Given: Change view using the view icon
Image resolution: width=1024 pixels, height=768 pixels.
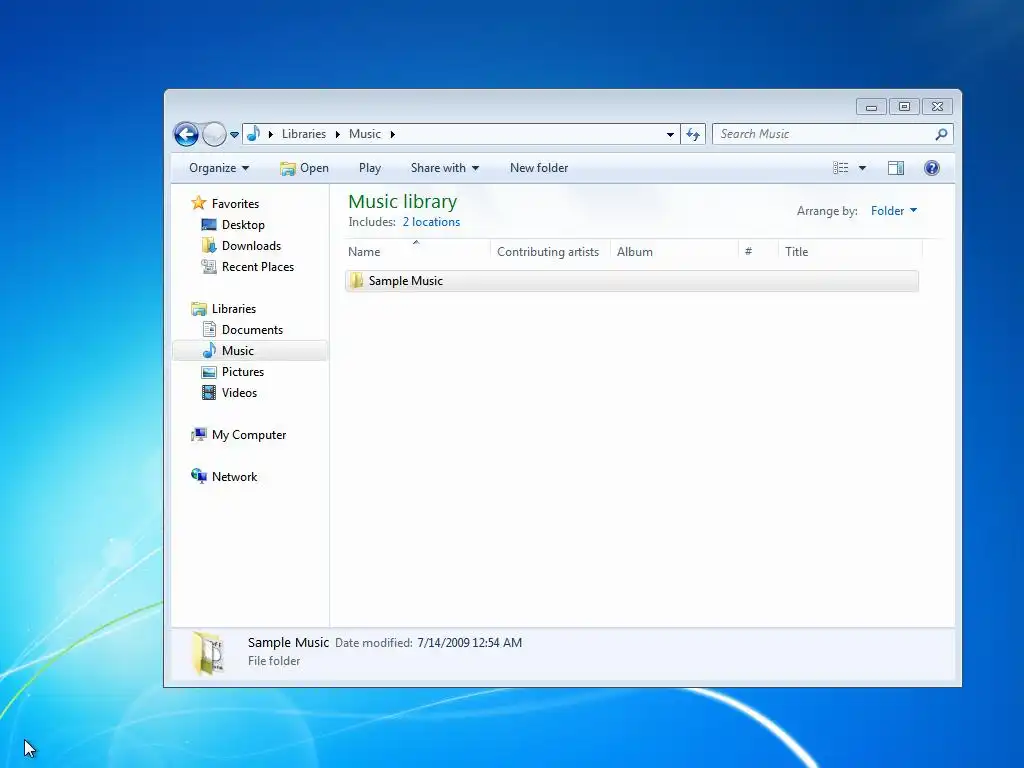Looking at the screenshot, I should (840, 168).
